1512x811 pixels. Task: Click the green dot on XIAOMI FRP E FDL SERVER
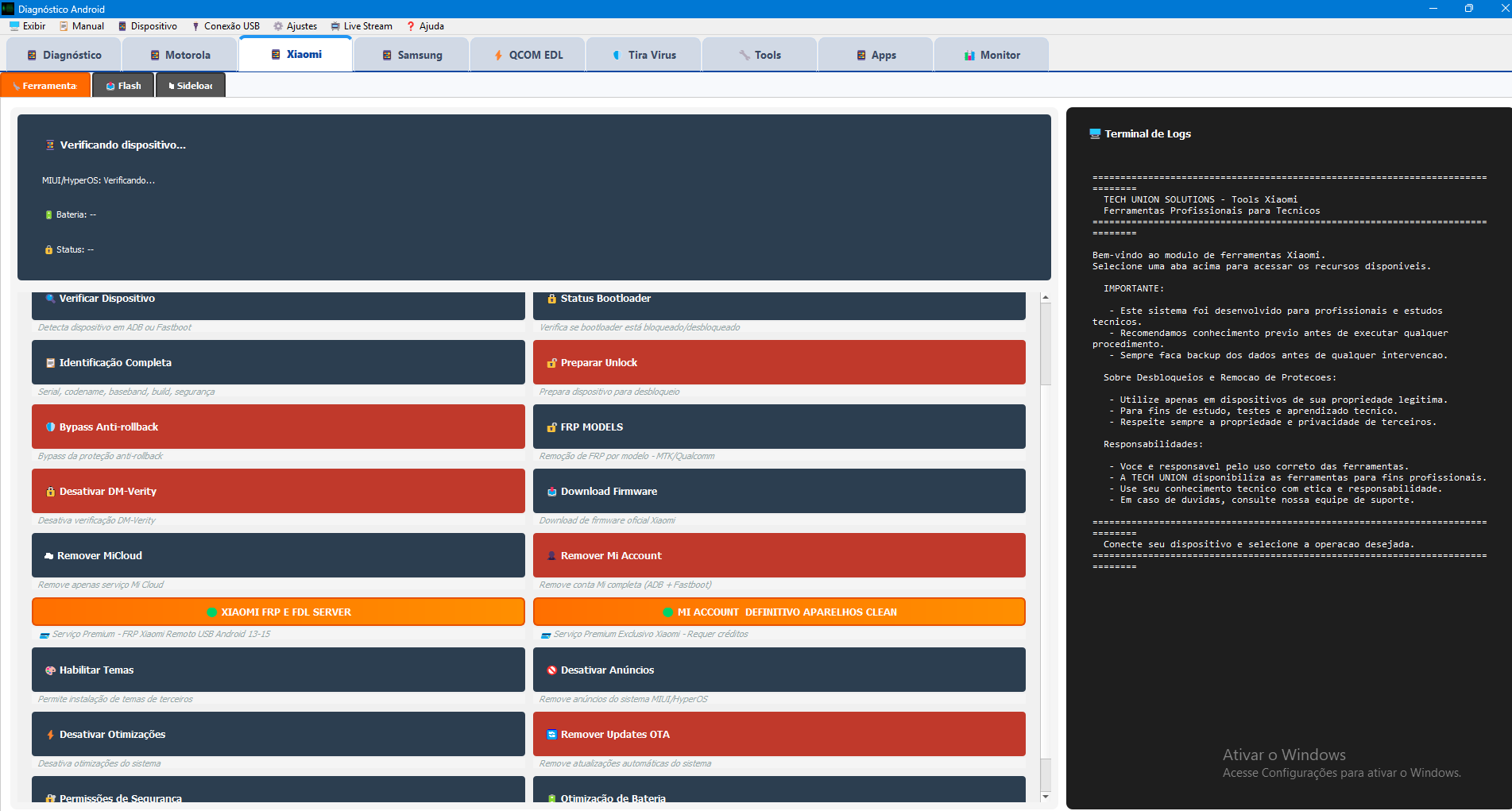[212, 612]
